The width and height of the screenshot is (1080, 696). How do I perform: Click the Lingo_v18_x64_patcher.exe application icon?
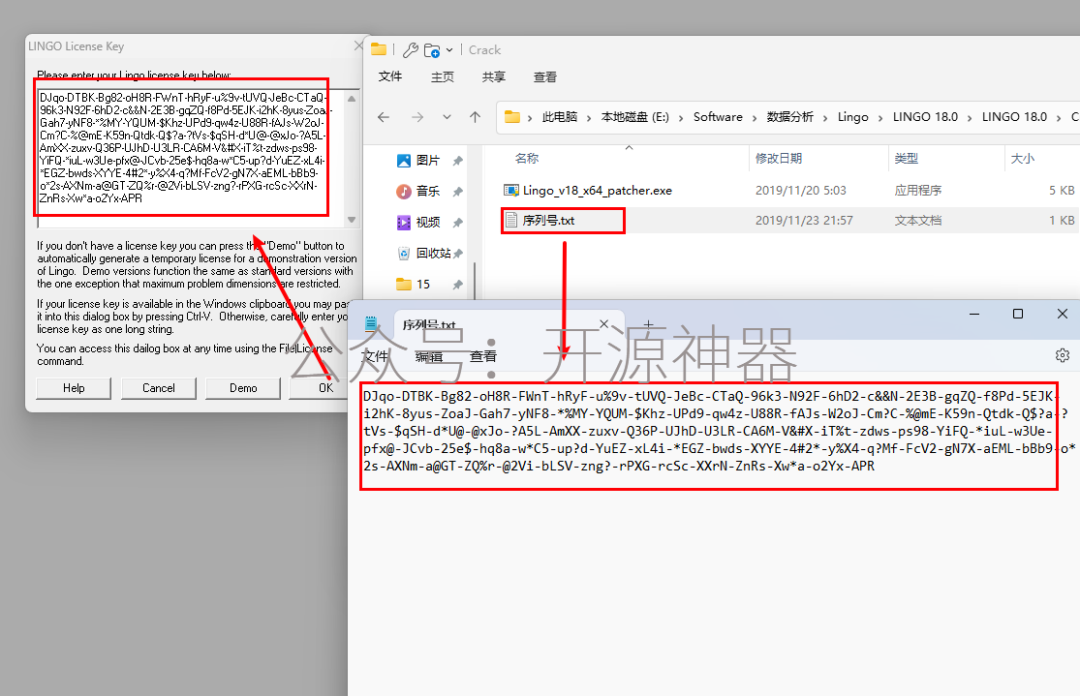[511, 190]
